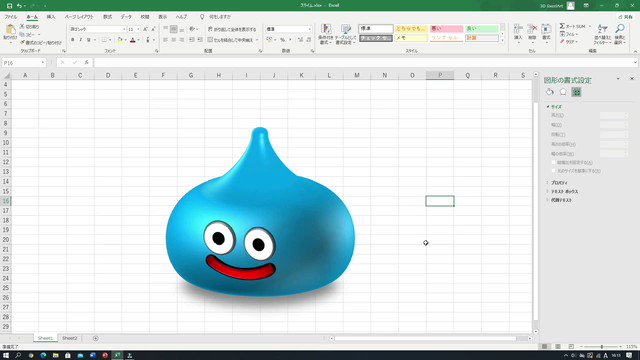Screen dimensions: 640x360
Task: Click the zoom slider in status bar
Action: (602, 347)
